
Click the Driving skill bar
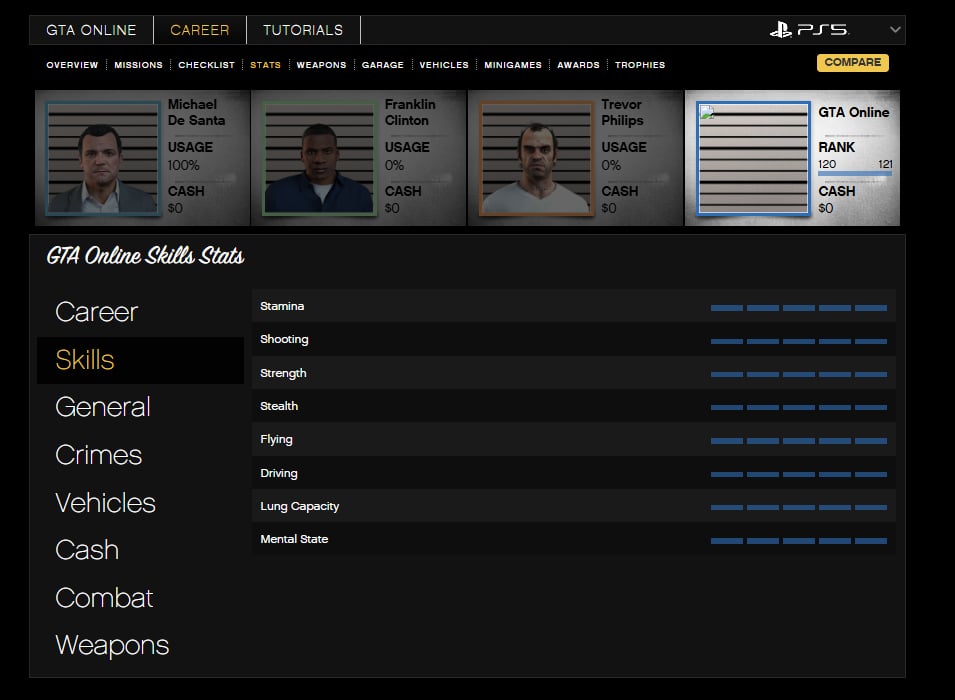(798, 474)
